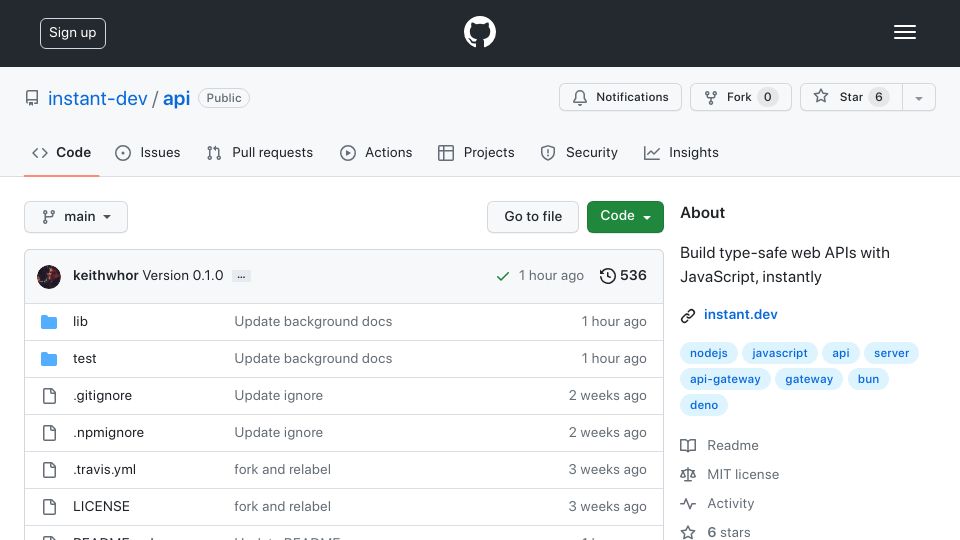Select the nodejs topic tag
Viewport: 960px width, 540px height.
coord(708,353)
